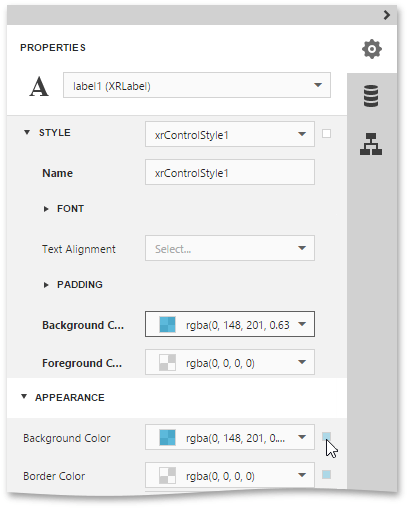Collapse the STYLE section
The image size is (410, 511).
[27, 132]
